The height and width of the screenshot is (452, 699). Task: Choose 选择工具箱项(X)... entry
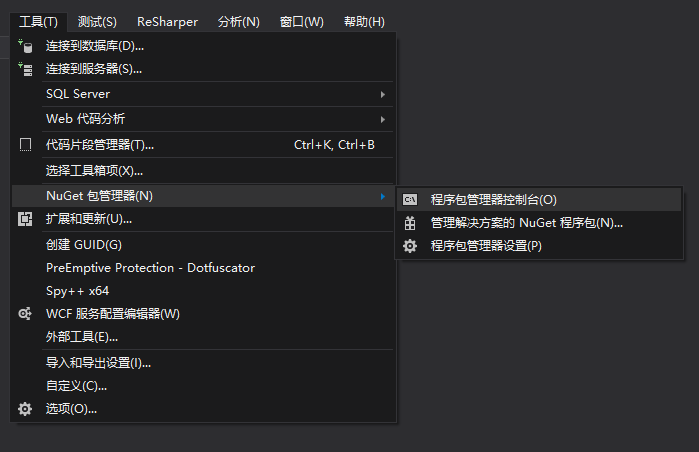tap(203, 171)
